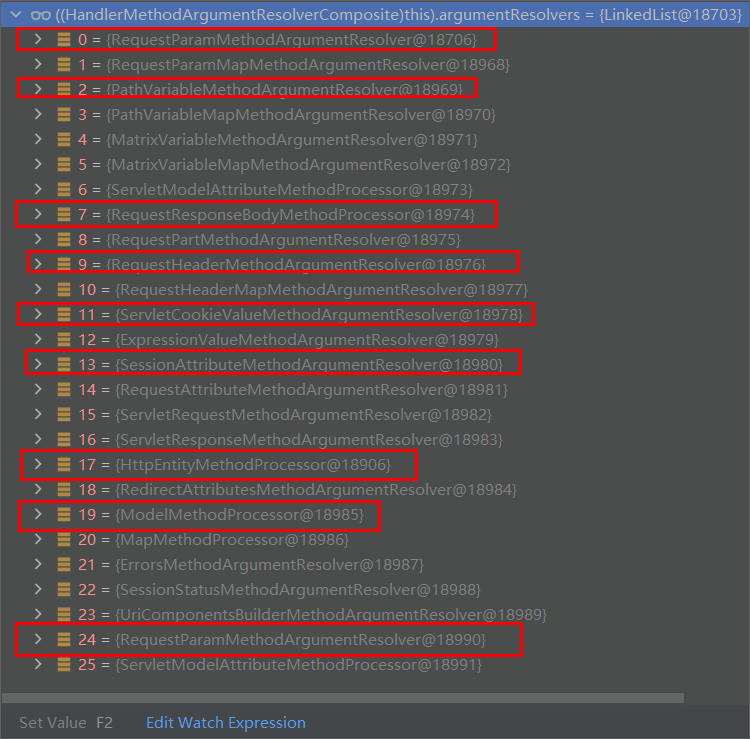This screenshot has width=750, height=739.
Task: Select the MapMethodProcessor@18986 row text
Action: tap(232, 540)
